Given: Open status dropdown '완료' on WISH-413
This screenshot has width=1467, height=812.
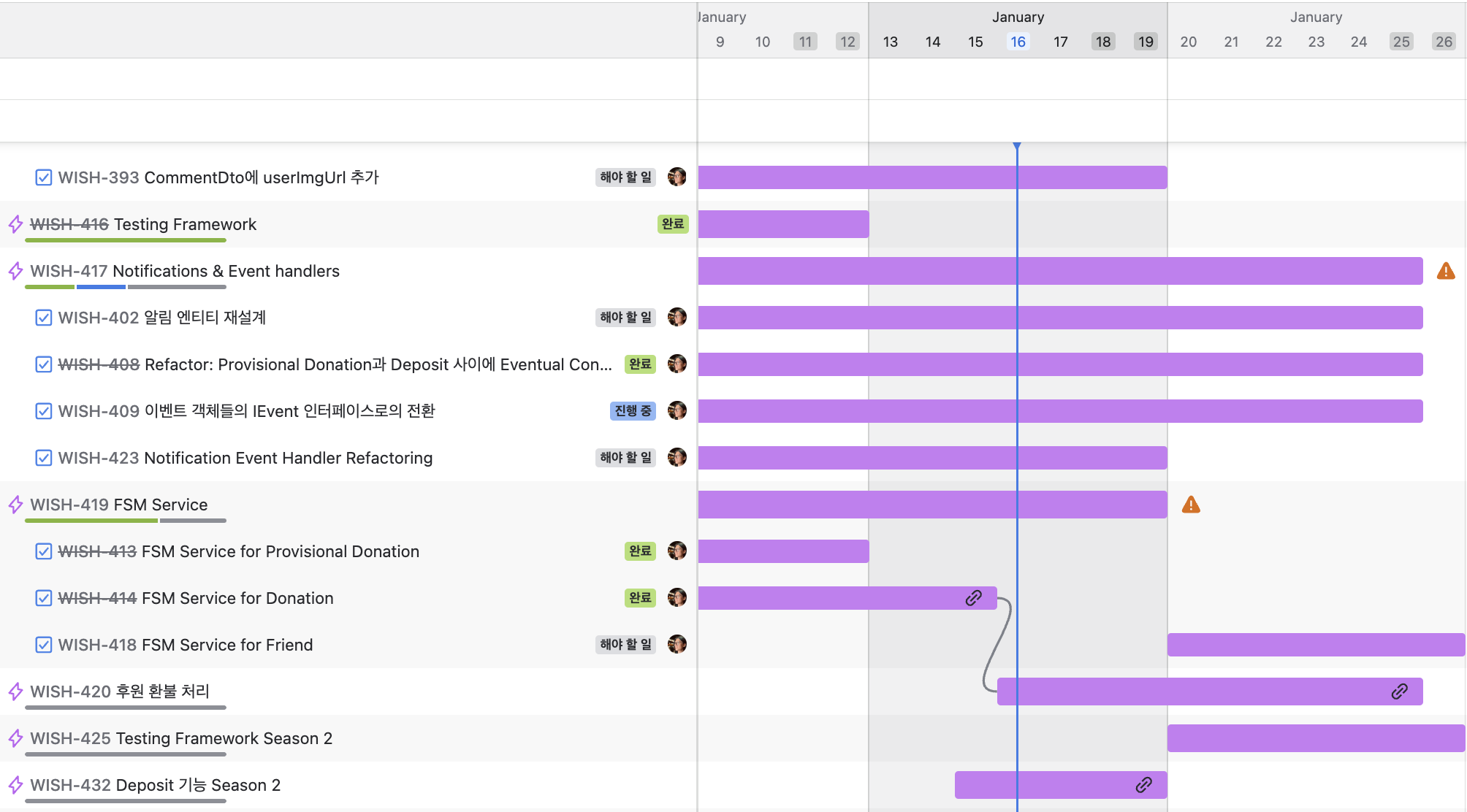Looking at the screenshot, I should [640, 551].
